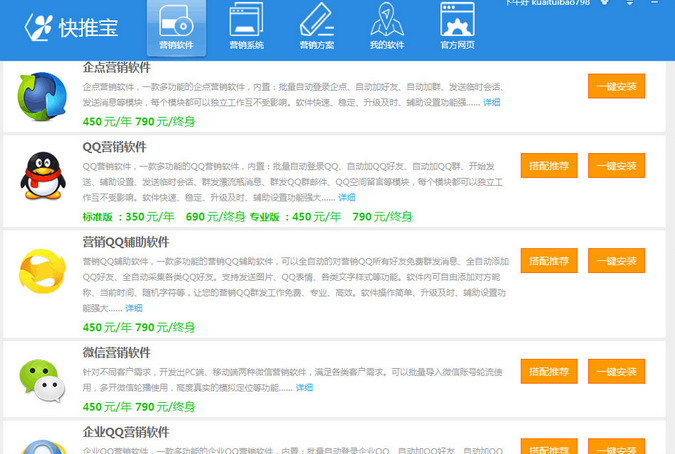
Task: Click 搭配推荐 for 微信营销软件
Action: click(x=549, y=371)
